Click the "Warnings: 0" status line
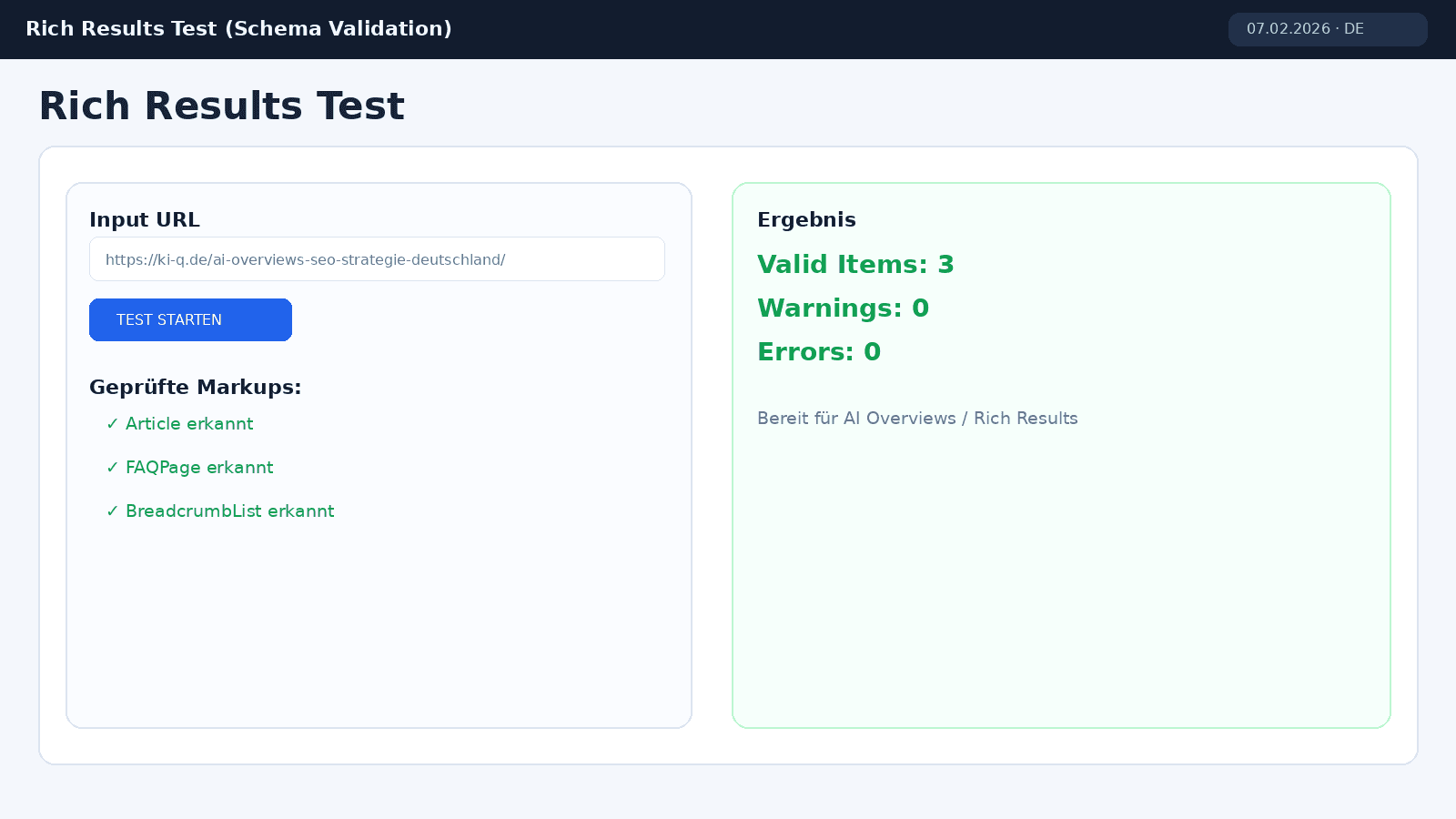Viewport: 1456px width, 819px height. click(x=843, y=308)
